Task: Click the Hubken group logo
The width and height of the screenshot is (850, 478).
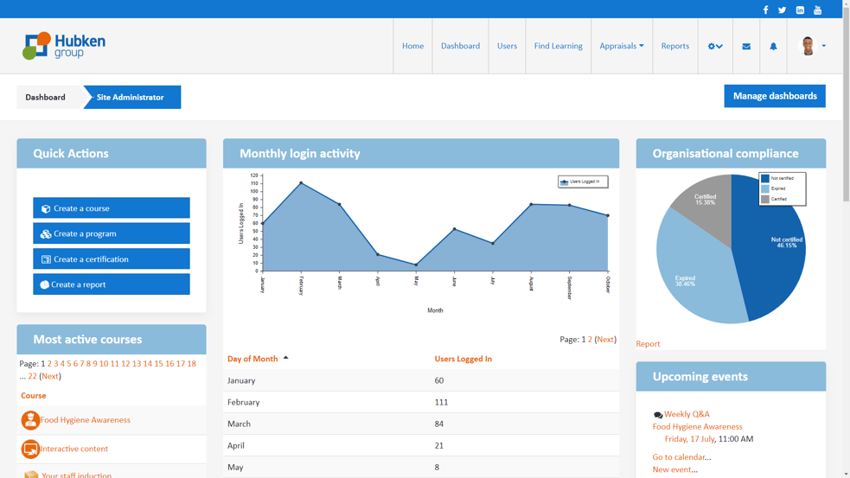Action: tap(64, 46)
